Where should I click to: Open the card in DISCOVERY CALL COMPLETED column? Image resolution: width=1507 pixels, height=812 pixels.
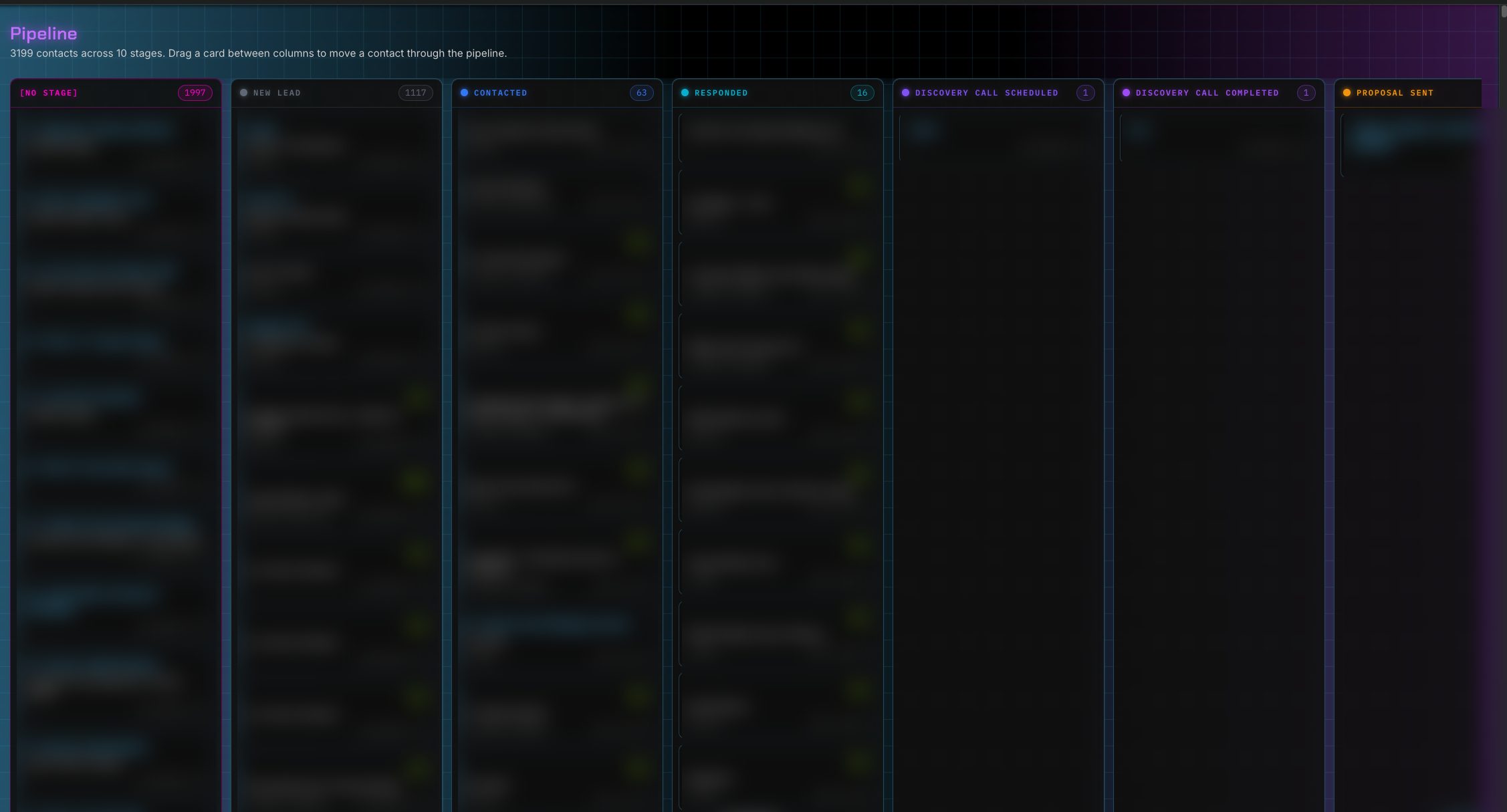tap(1219, 138)
